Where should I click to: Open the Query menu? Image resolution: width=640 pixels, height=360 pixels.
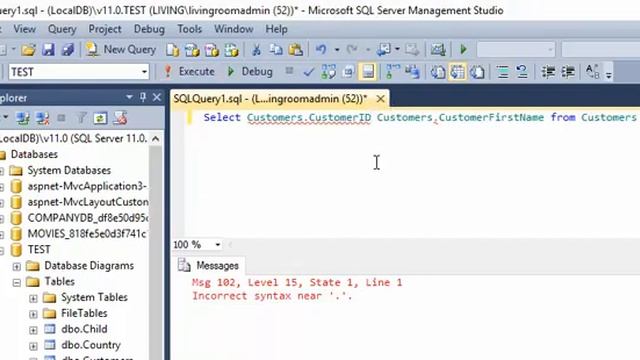[62, 29]
